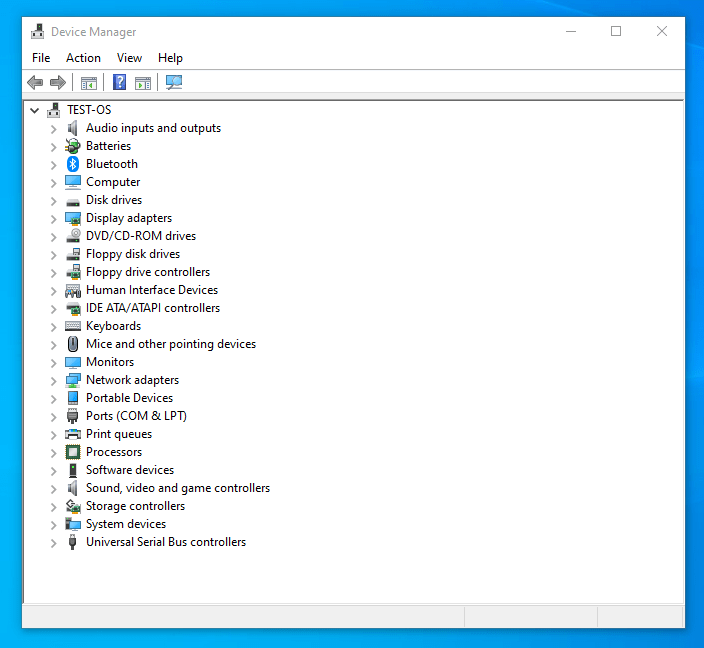Click the Bluetooth category icon
The image size is (704, 648).
tap(73, 164)
